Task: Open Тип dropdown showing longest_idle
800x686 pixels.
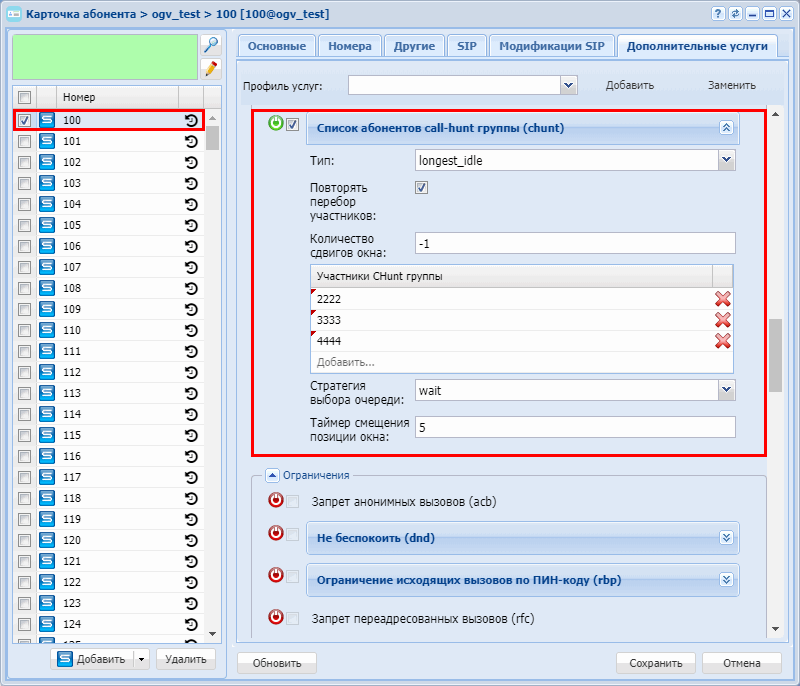Action: click(x=727, y=160)
